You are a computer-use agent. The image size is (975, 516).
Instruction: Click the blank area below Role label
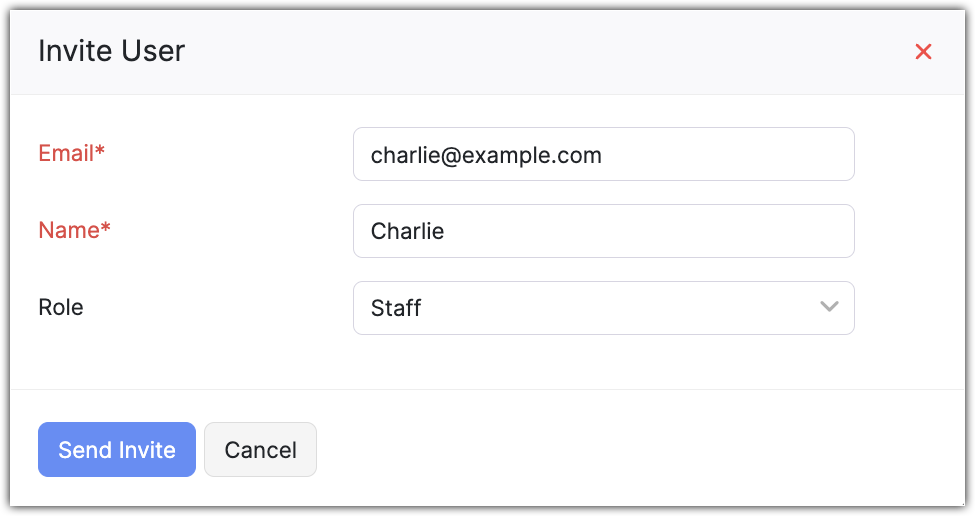pyautogui.click(x=150, y=355)
